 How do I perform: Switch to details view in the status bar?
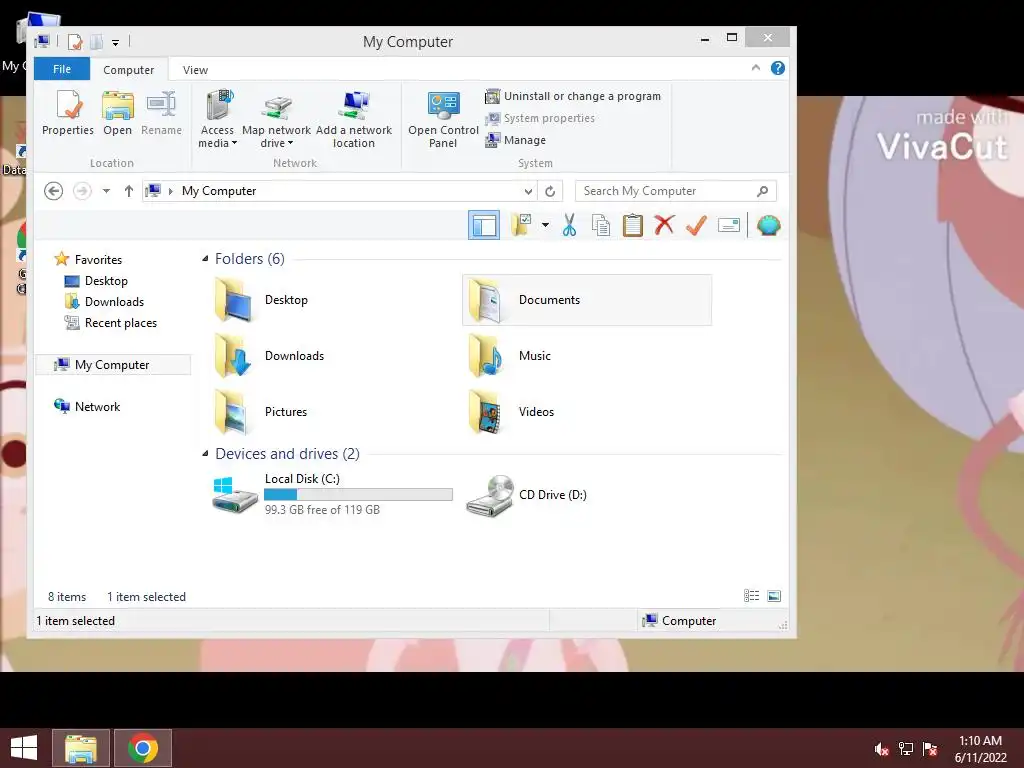pos(752,596)
